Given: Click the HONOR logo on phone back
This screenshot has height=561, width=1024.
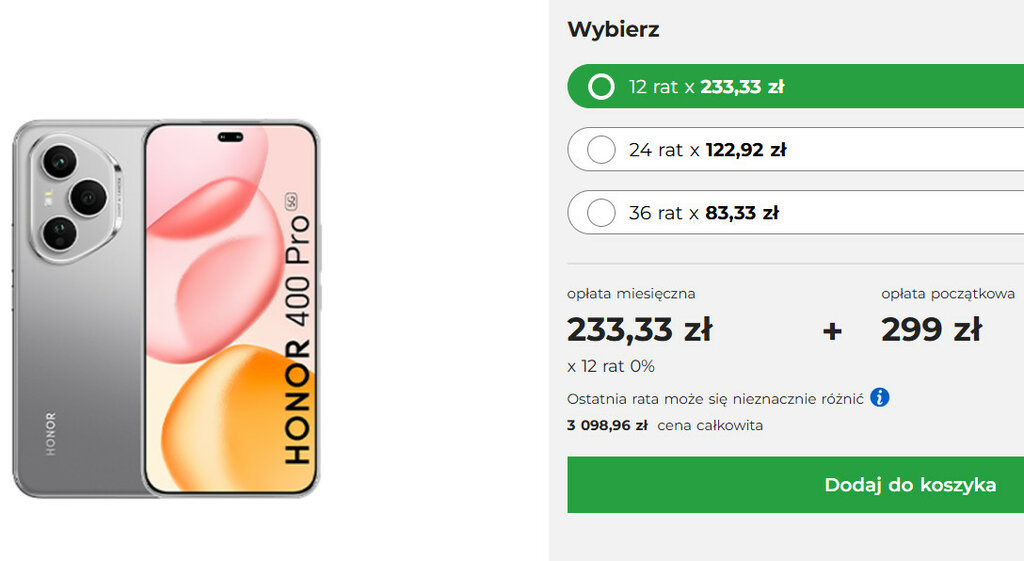Looking at the screenshot, I should (50, 434).
